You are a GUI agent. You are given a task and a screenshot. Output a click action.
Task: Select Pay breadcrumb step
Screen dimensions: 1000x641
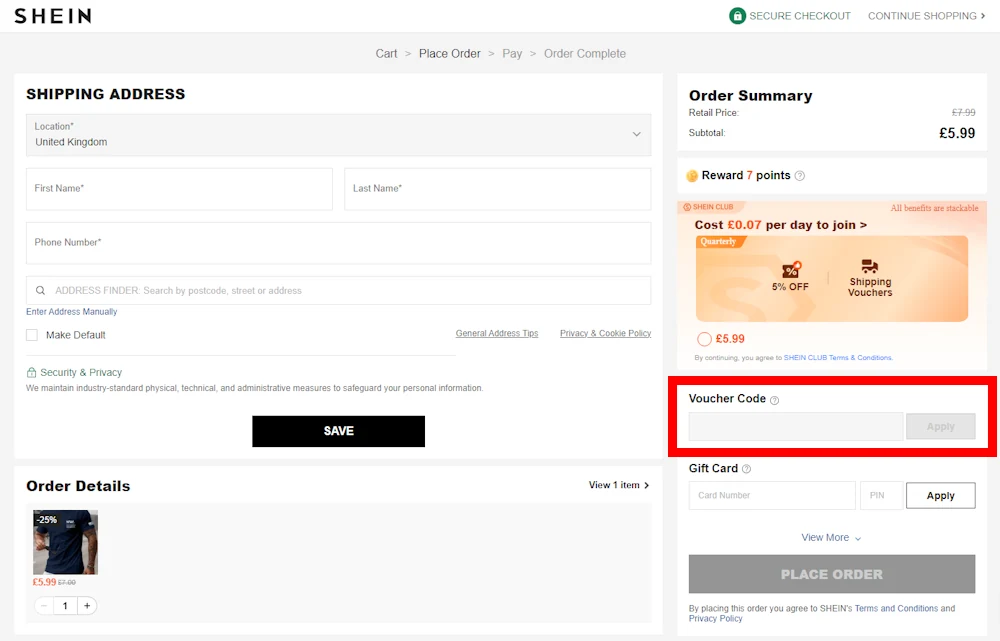[x=512, y=54]
